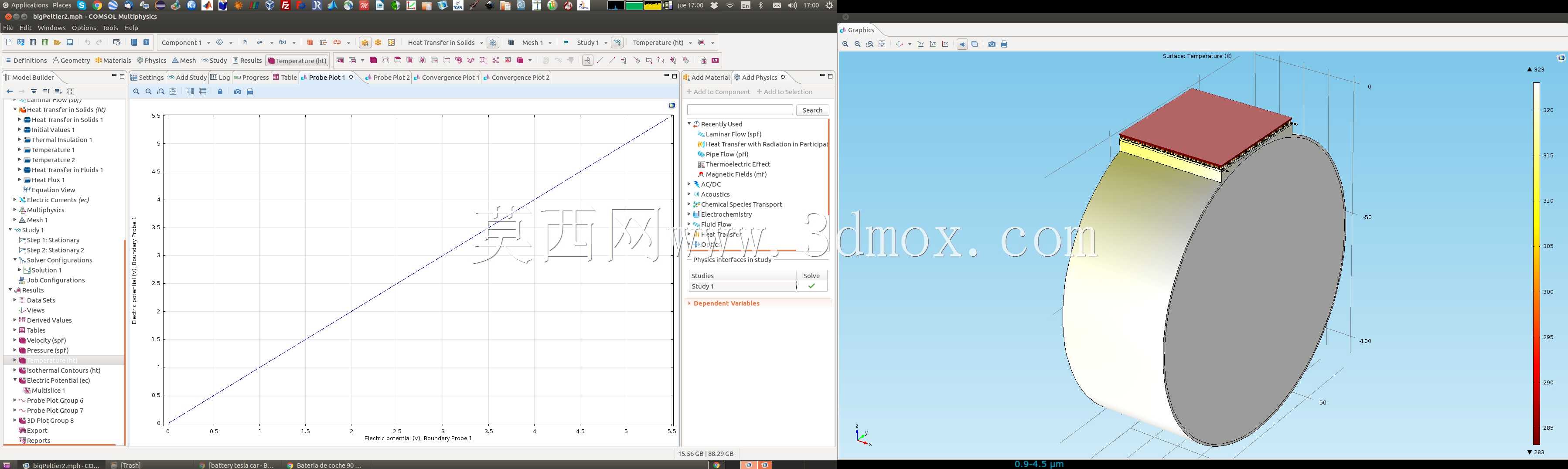The image size is (1568, 469).
Task: Toggle the Study 1 solve checkmark
Action: coord(811,286)
